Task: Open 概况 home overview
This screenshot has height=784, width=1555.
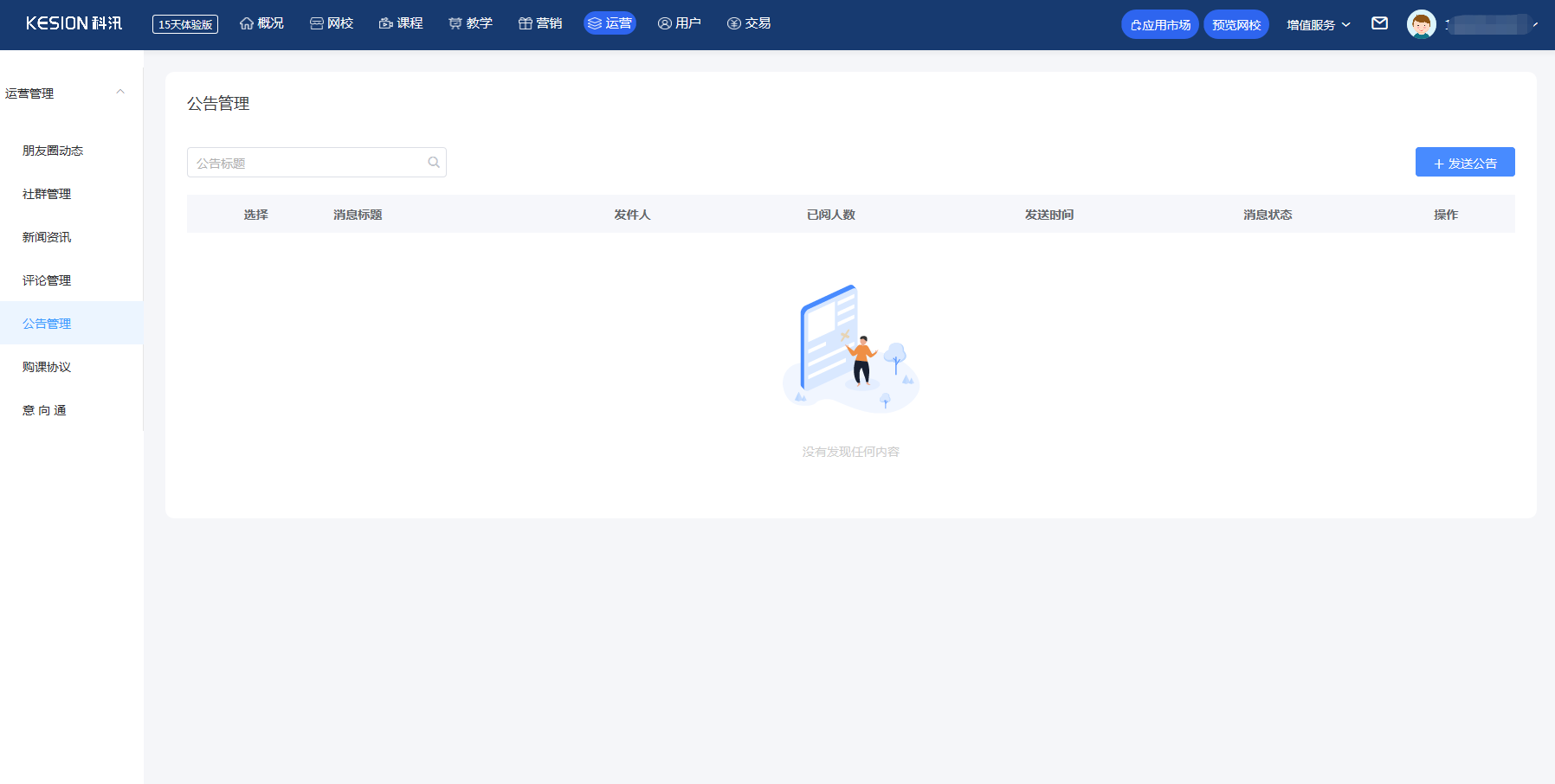Action: coord(261,23)
